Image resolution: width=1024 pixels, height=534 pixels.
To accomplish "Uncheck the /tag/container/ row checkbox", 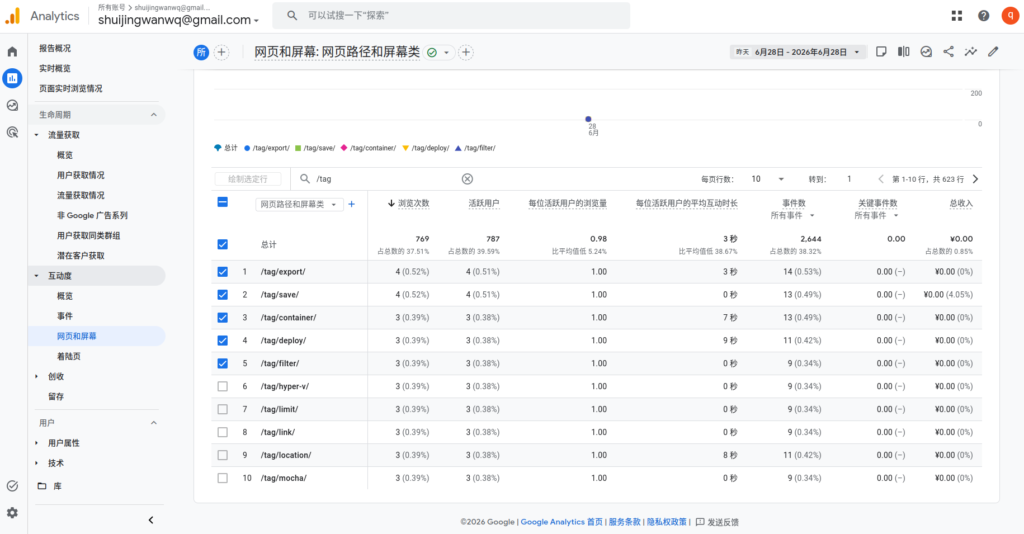I will pyautogui.click(x=223, y=317).
